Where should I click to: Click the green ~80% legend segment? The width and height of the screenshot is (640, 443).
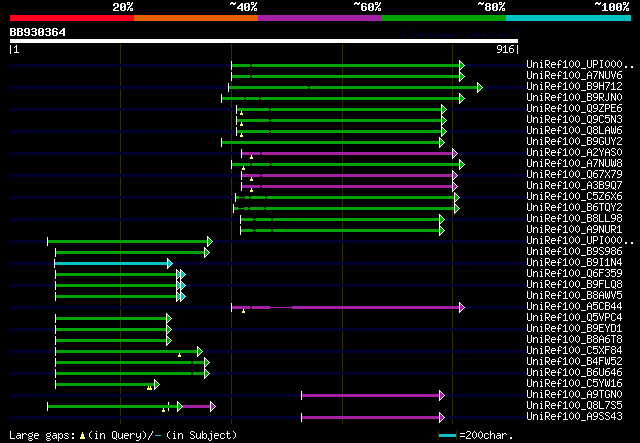click(x=444, y=18)
